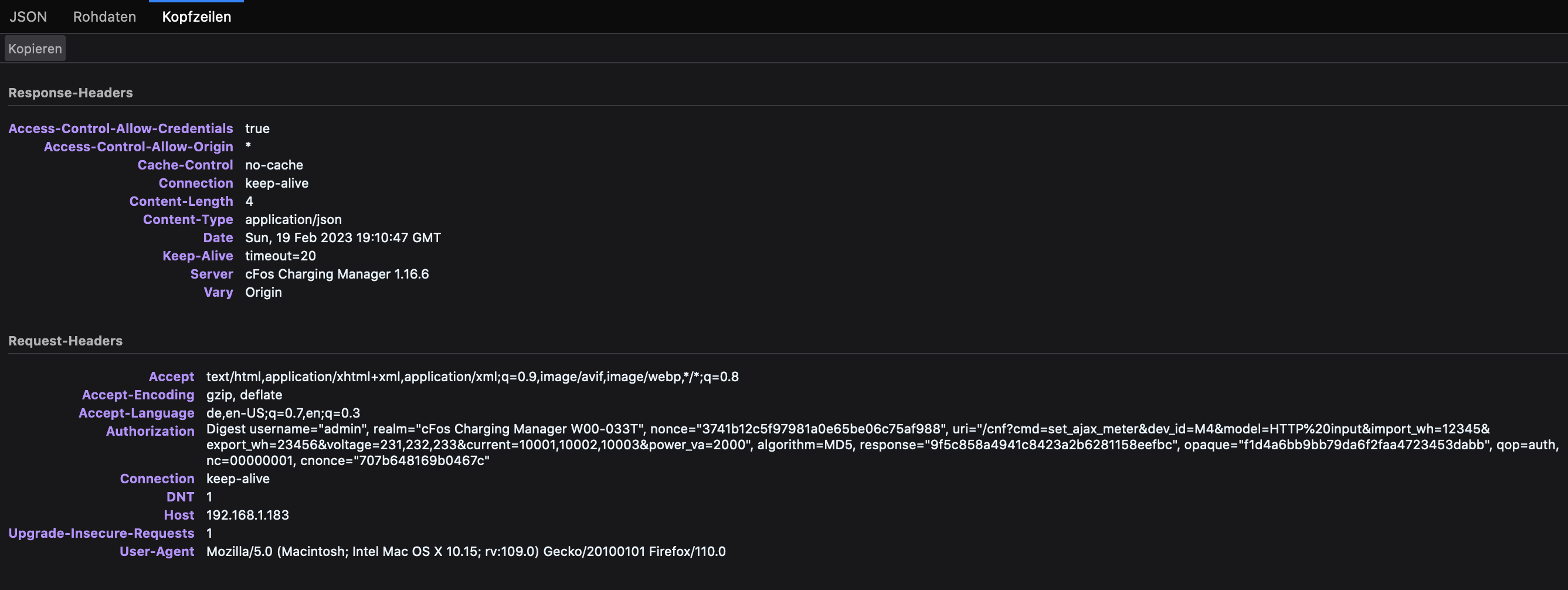Click the response Date header value

click(x=342, y=238)
